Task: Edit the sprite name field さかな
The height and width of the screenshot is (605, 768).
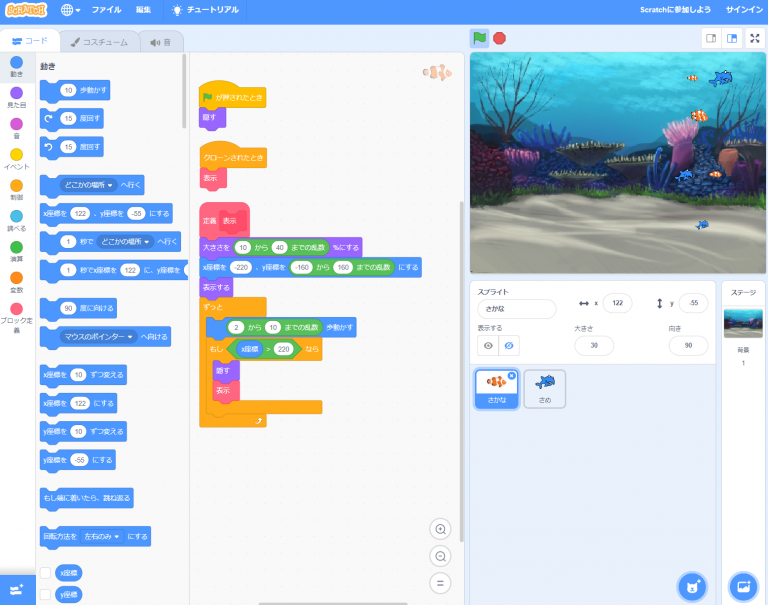Action: click(x=516, y=309)
